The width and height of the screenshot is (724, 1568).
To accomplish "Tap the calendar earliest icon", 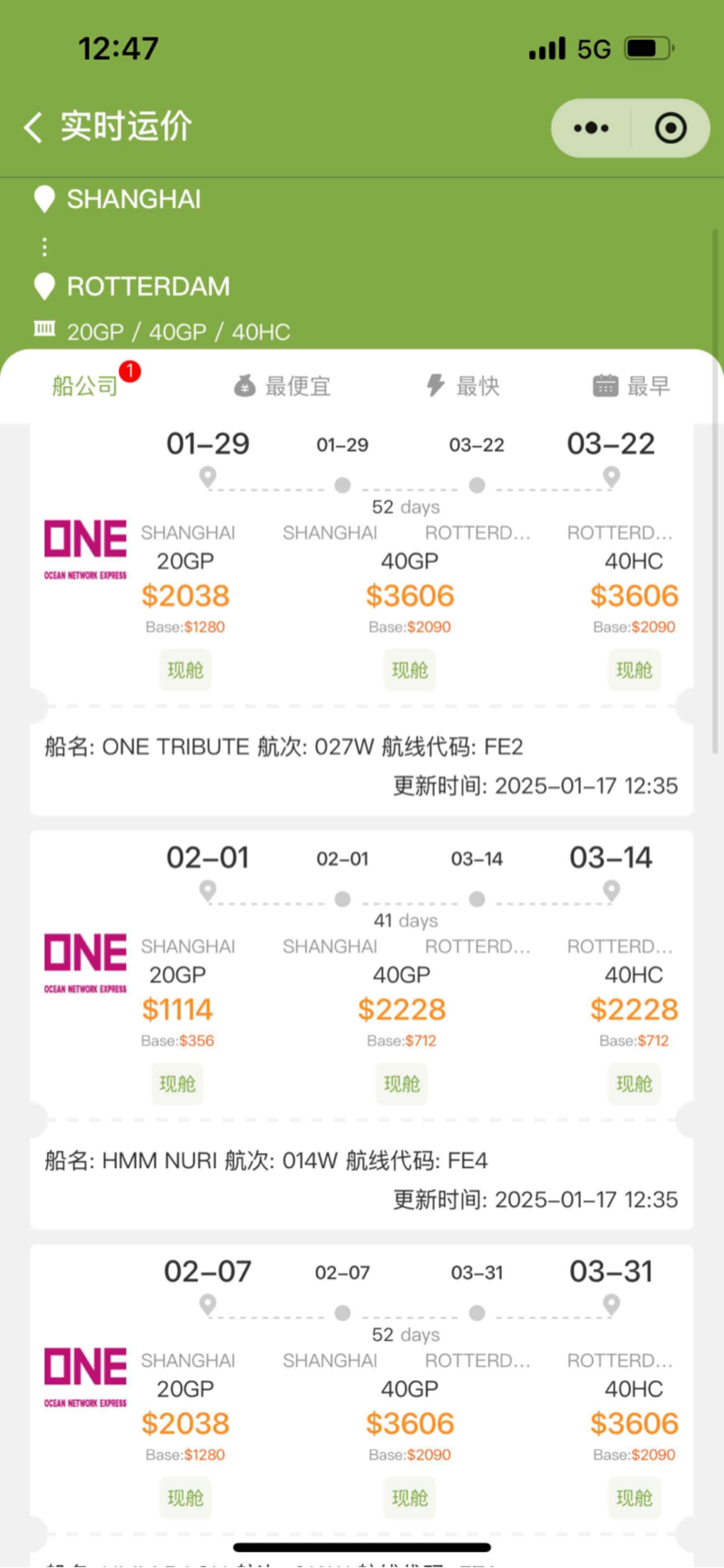I will point(605,385).
